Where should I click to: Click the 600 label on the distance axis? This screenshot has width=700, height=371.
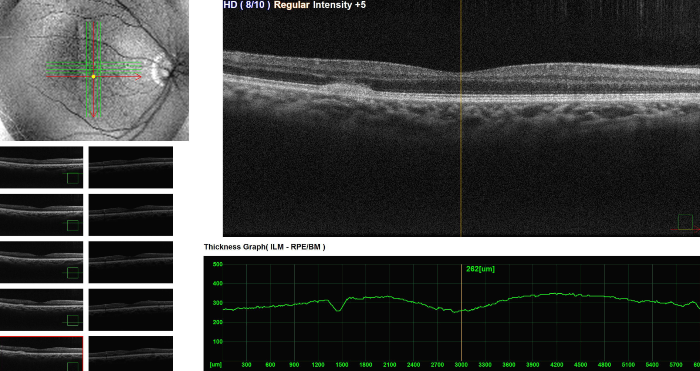tap(270, 365)
